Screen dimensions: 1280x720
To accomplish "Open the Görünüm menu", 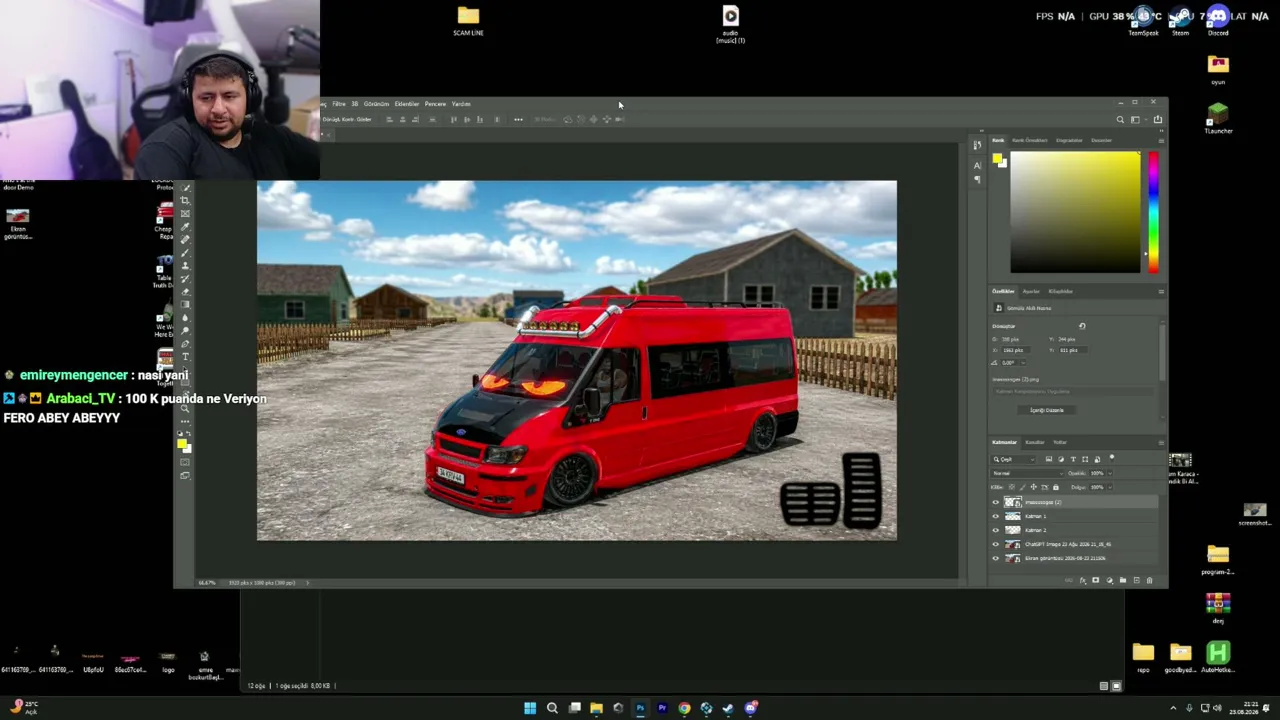I will click(376, 104).
